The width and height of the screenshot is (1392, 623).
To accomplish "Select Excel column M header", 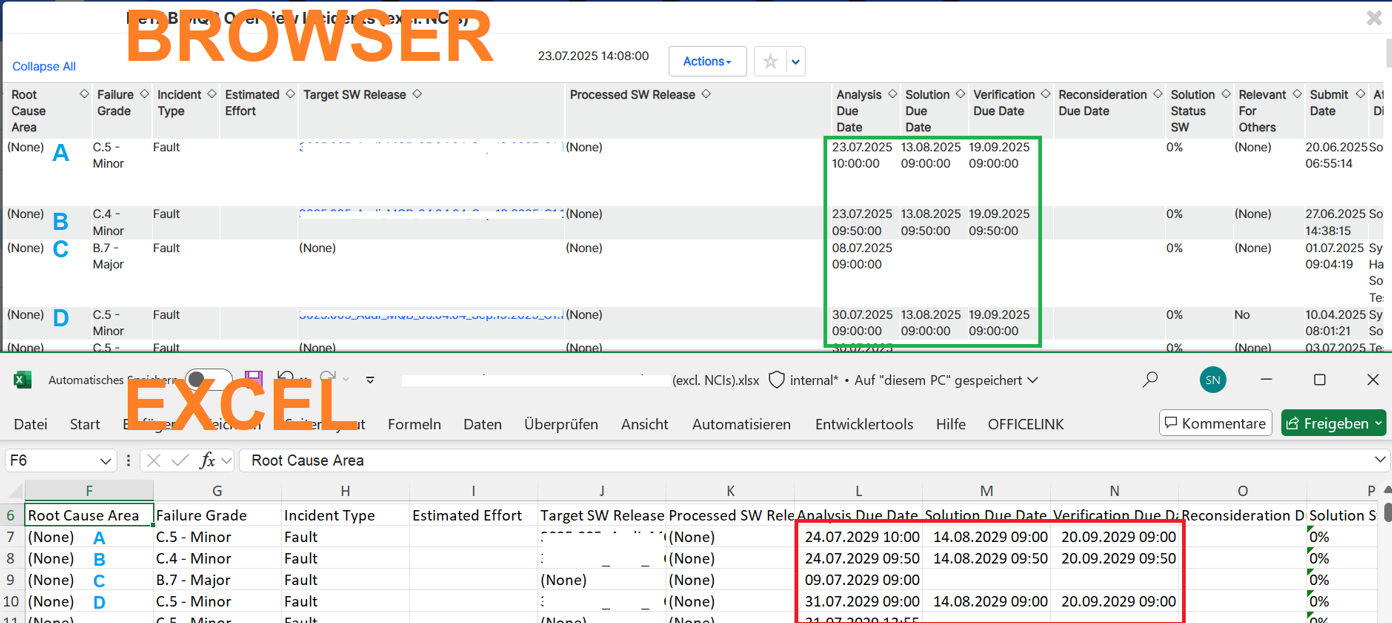I will 986,491.
